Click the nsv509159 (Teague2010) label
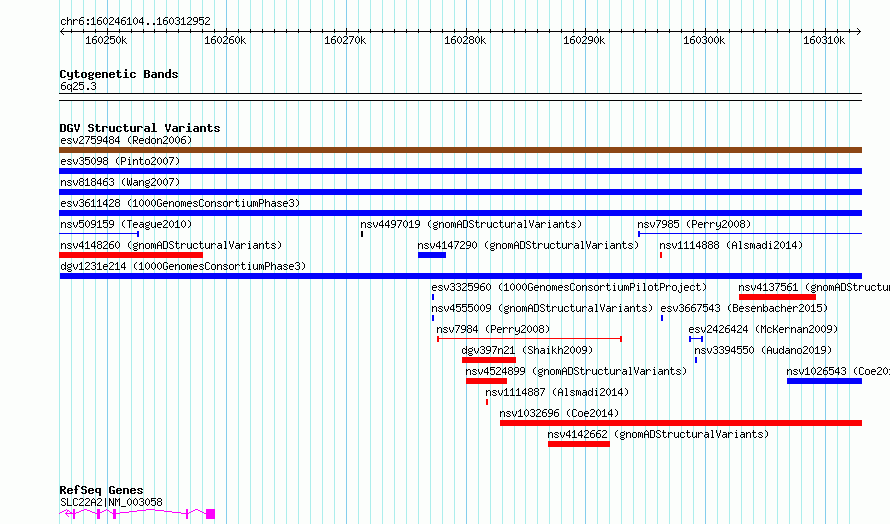Image resolution: width=890 pixels, height=524 pixels. pos(126,224)
